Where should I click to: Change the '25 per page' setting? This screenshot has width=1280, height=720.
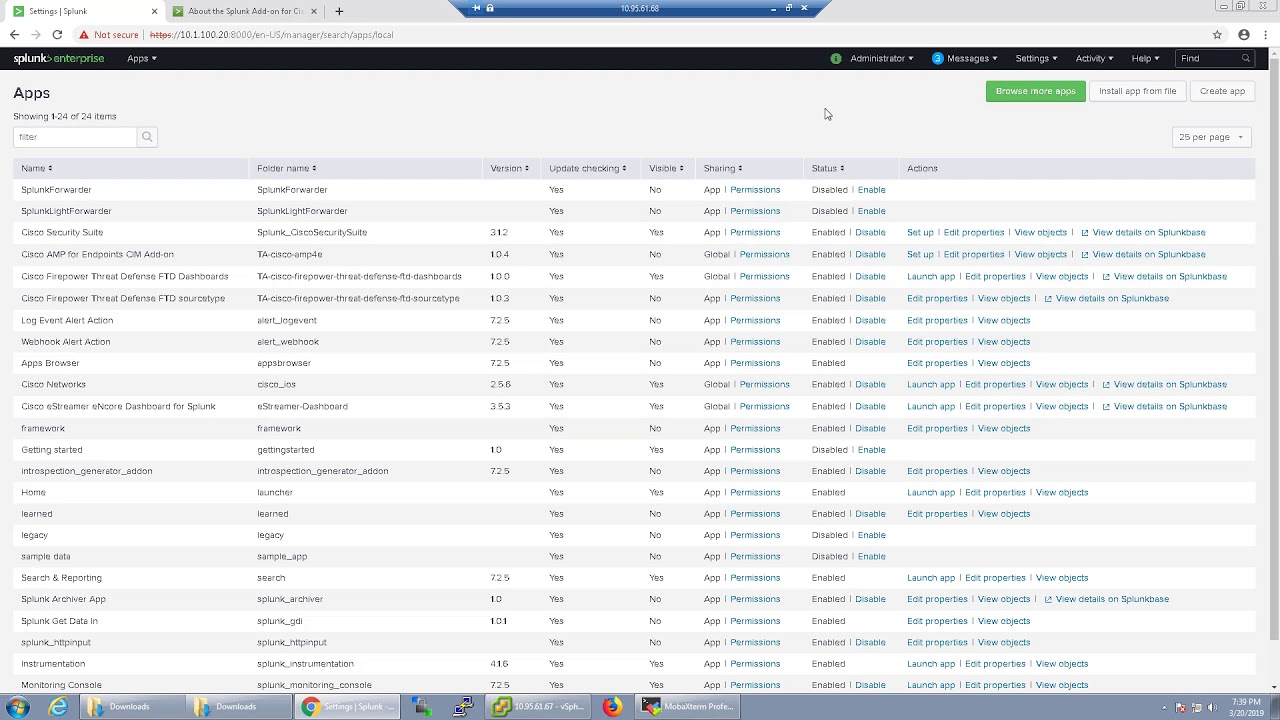pyautogui.click(x=1211, y=137)
